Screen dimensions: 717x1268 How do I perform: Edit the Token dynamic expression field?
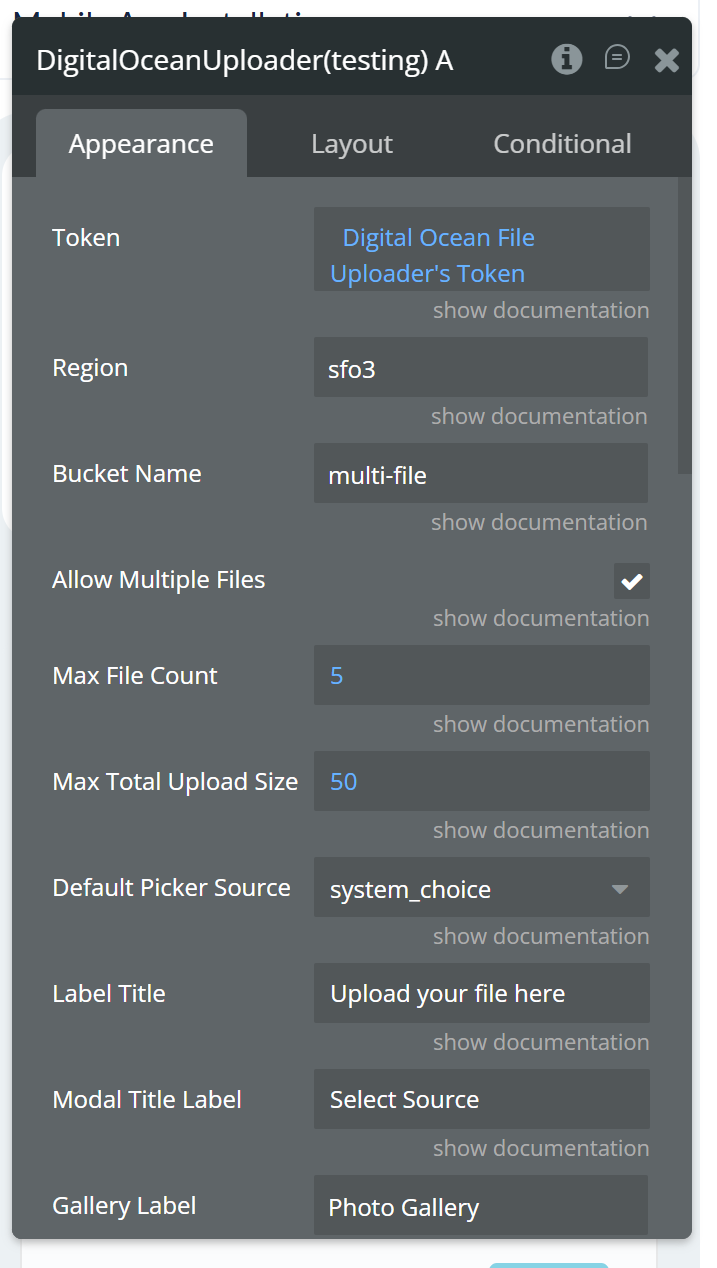tap(482, 249)
